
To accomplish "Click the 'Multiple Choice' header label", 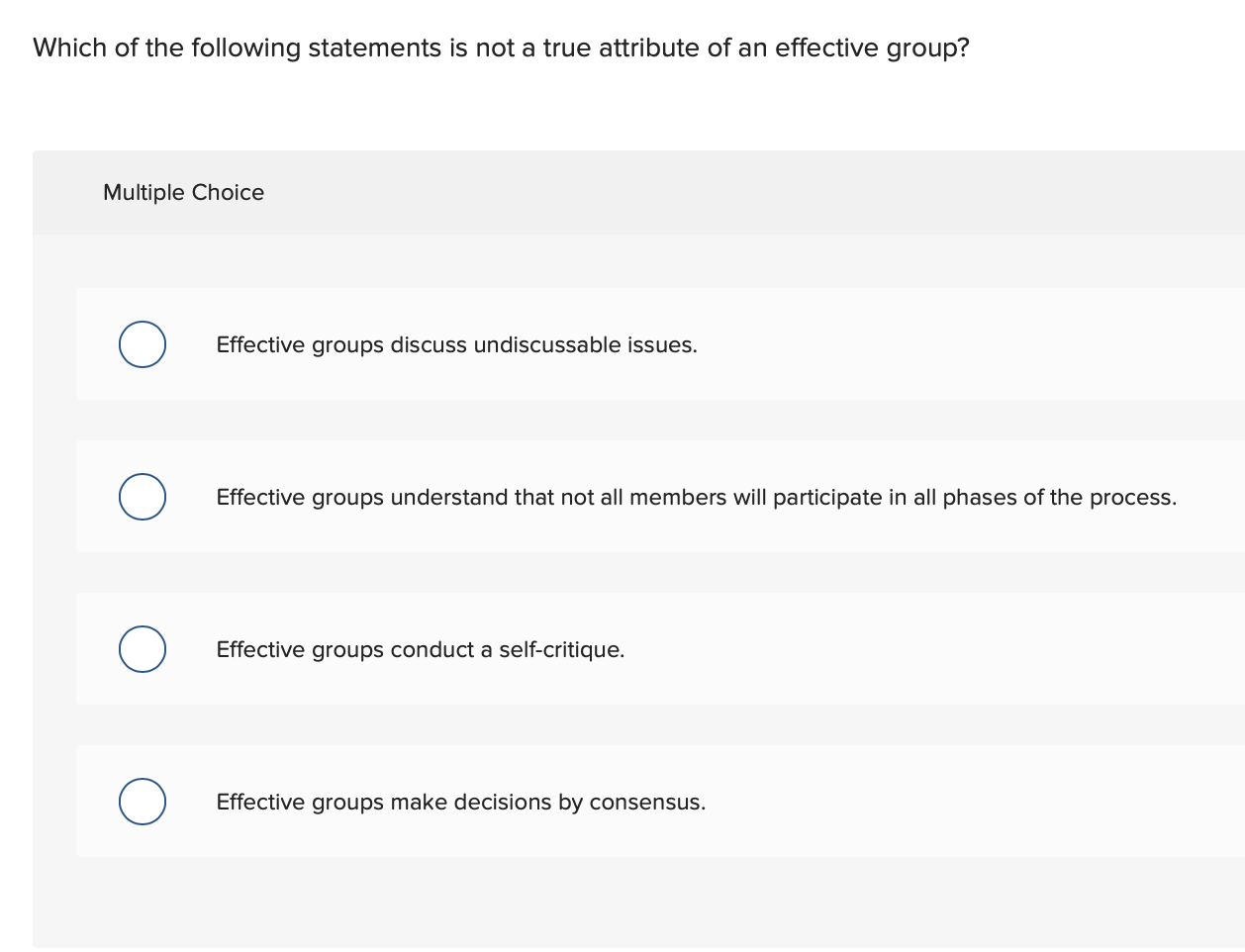I will [x=183, y=192].
